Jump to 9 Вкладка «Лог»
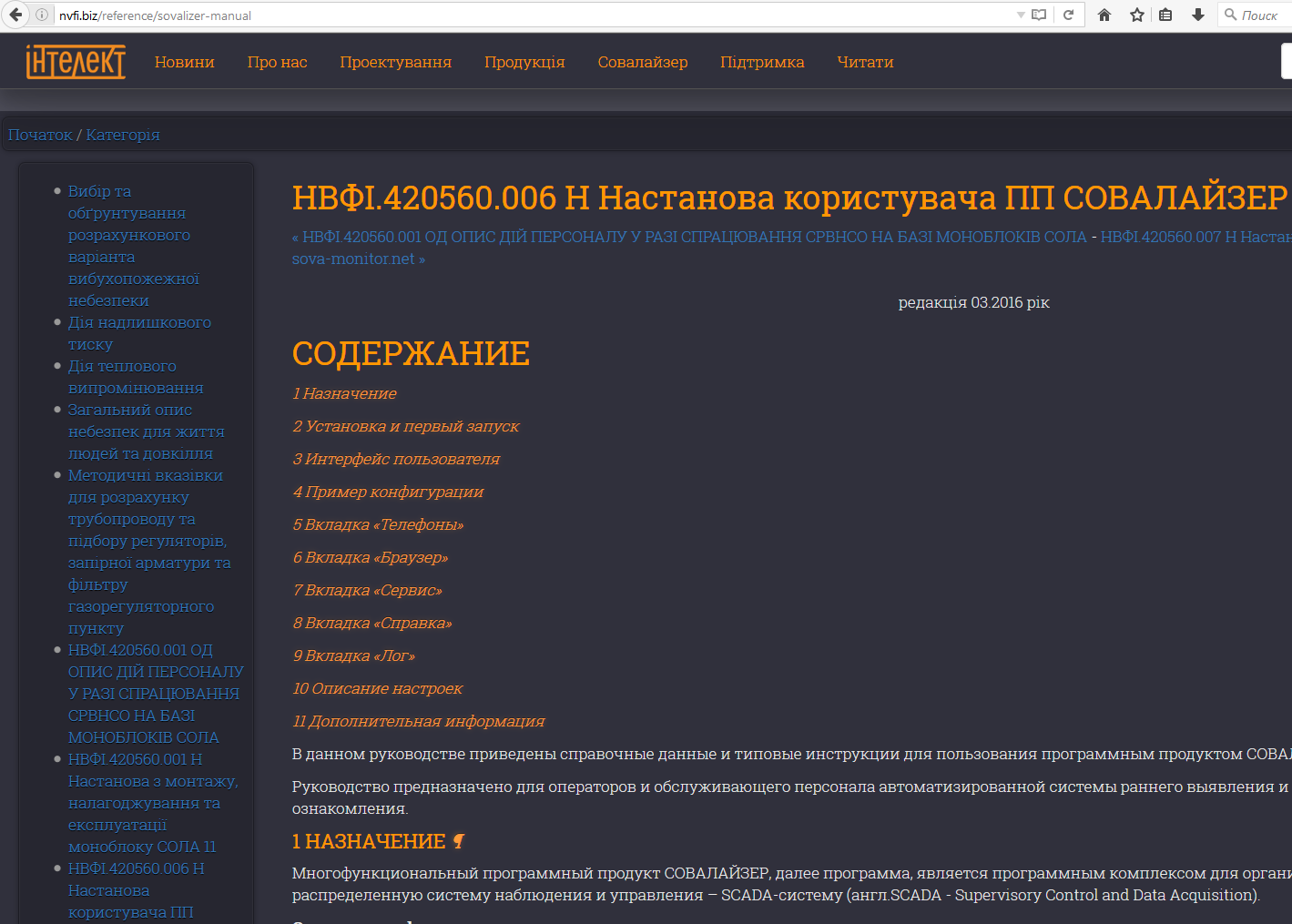This screenshot has width=1292, height=924. click(353, 655)
